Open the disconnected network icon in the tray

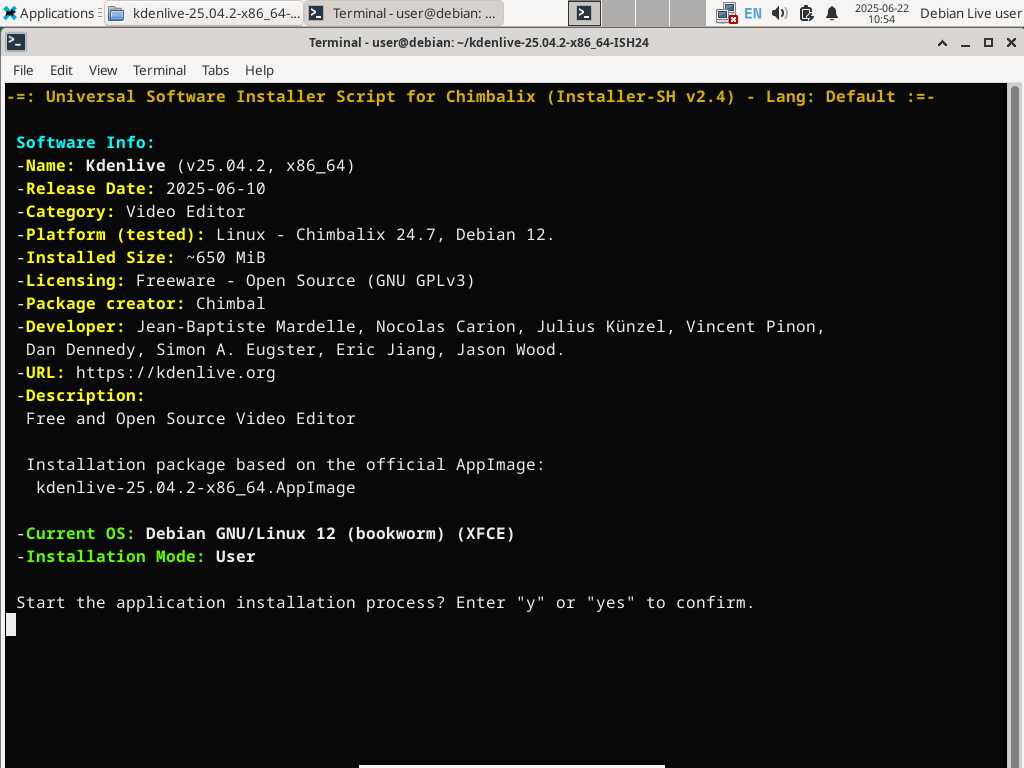coord(726,13)
